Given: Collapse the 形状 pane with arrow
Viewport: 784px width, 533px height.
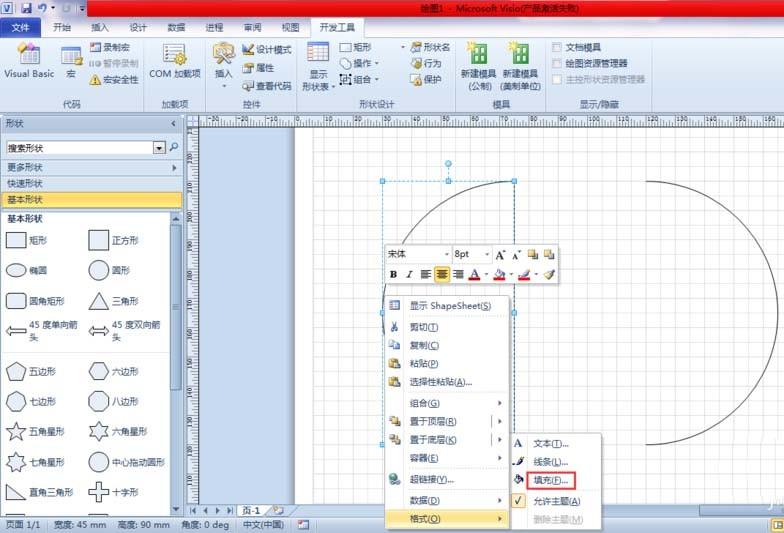Looking at the screenshot, I should point(174,124).
